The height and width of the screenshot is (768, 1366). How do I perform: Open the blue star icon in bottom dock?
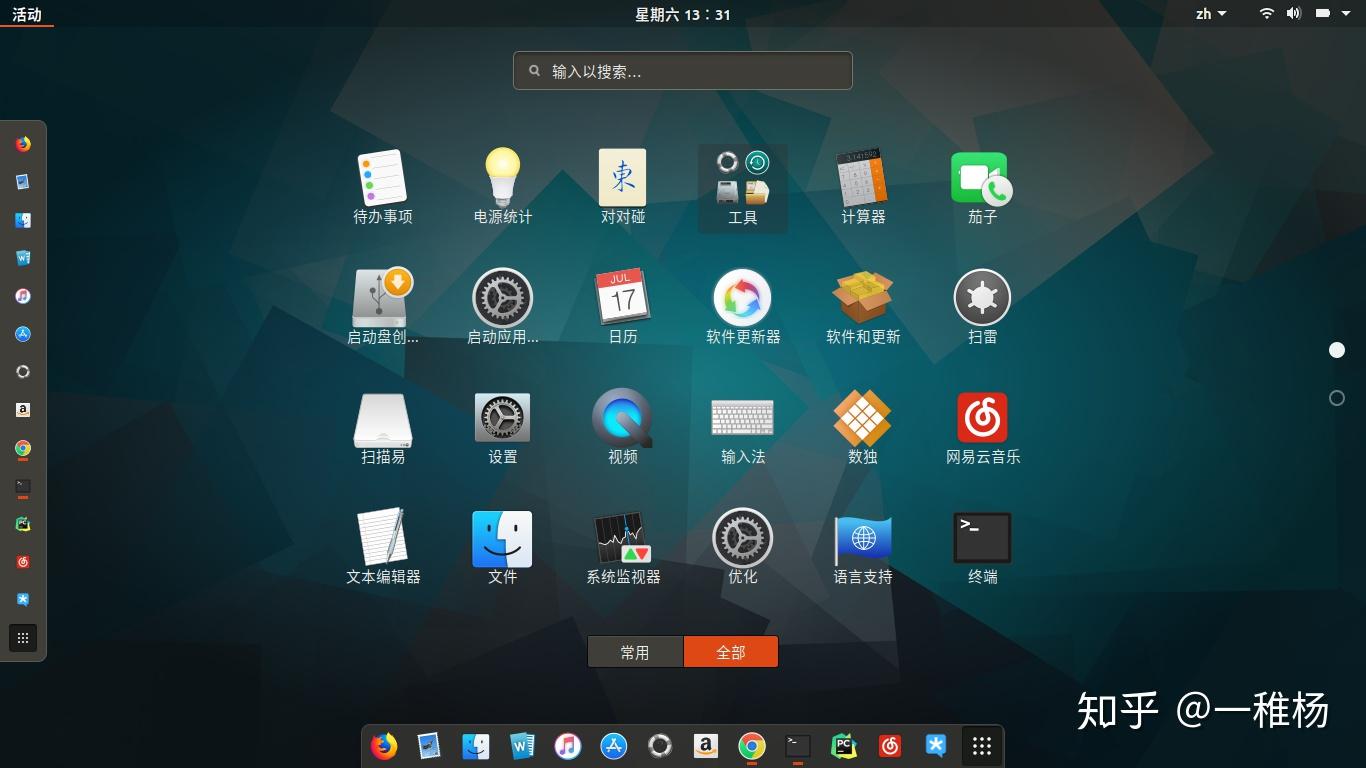point(935,746)
